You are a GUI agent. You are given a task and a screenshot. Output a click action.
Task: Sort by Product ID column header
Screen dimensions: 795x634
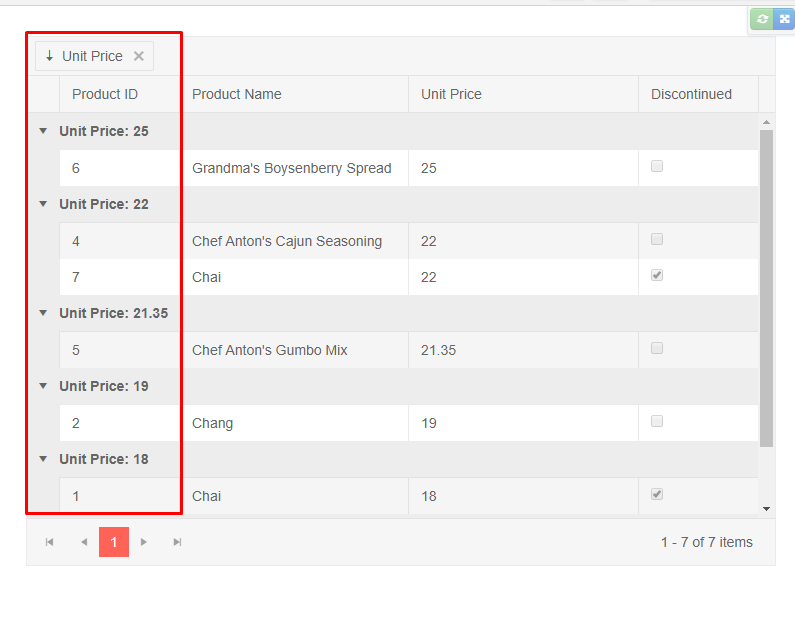[x=105, y=94]
